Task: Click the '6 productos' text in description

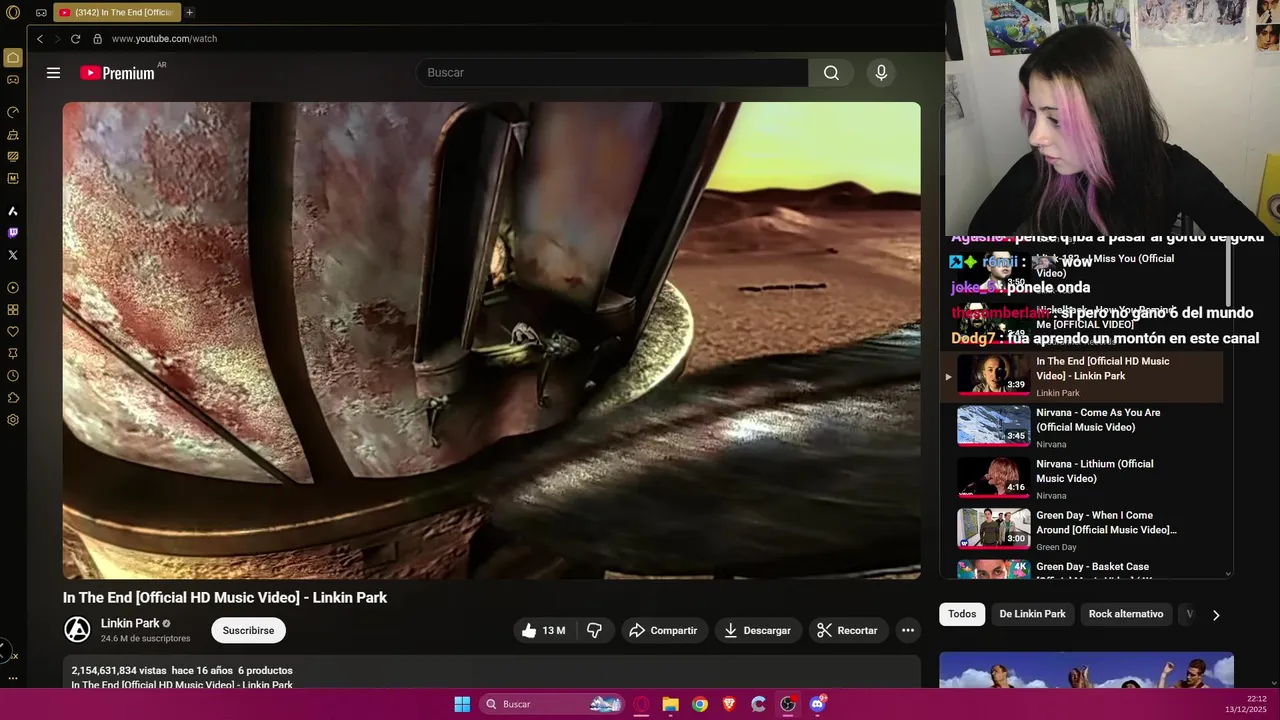Action: 265,671
